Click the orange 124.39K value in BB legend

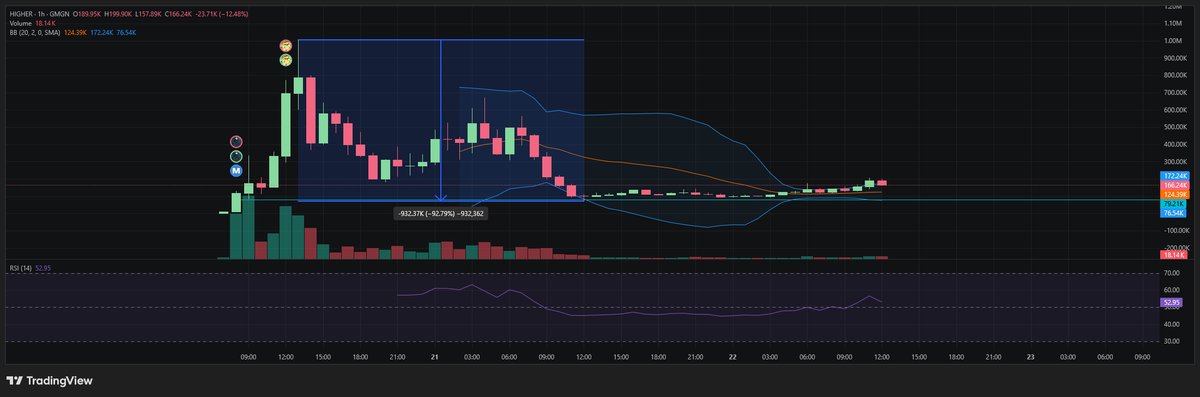(x=75, y=33)
